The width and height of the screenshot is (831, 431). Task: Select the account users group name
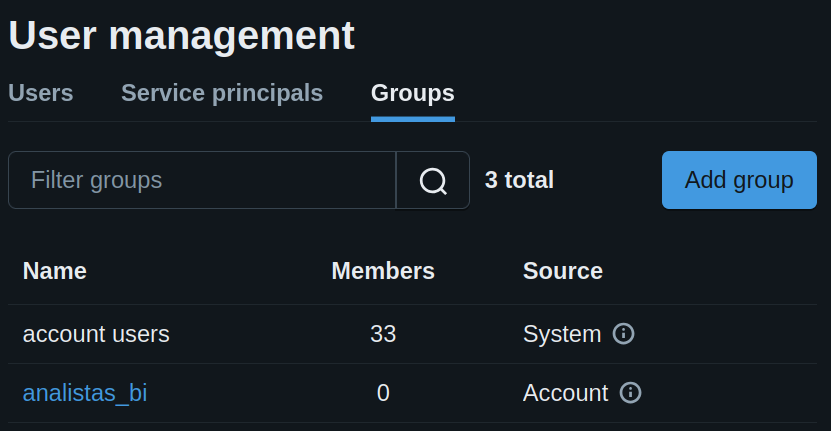(x=96, y=334)
